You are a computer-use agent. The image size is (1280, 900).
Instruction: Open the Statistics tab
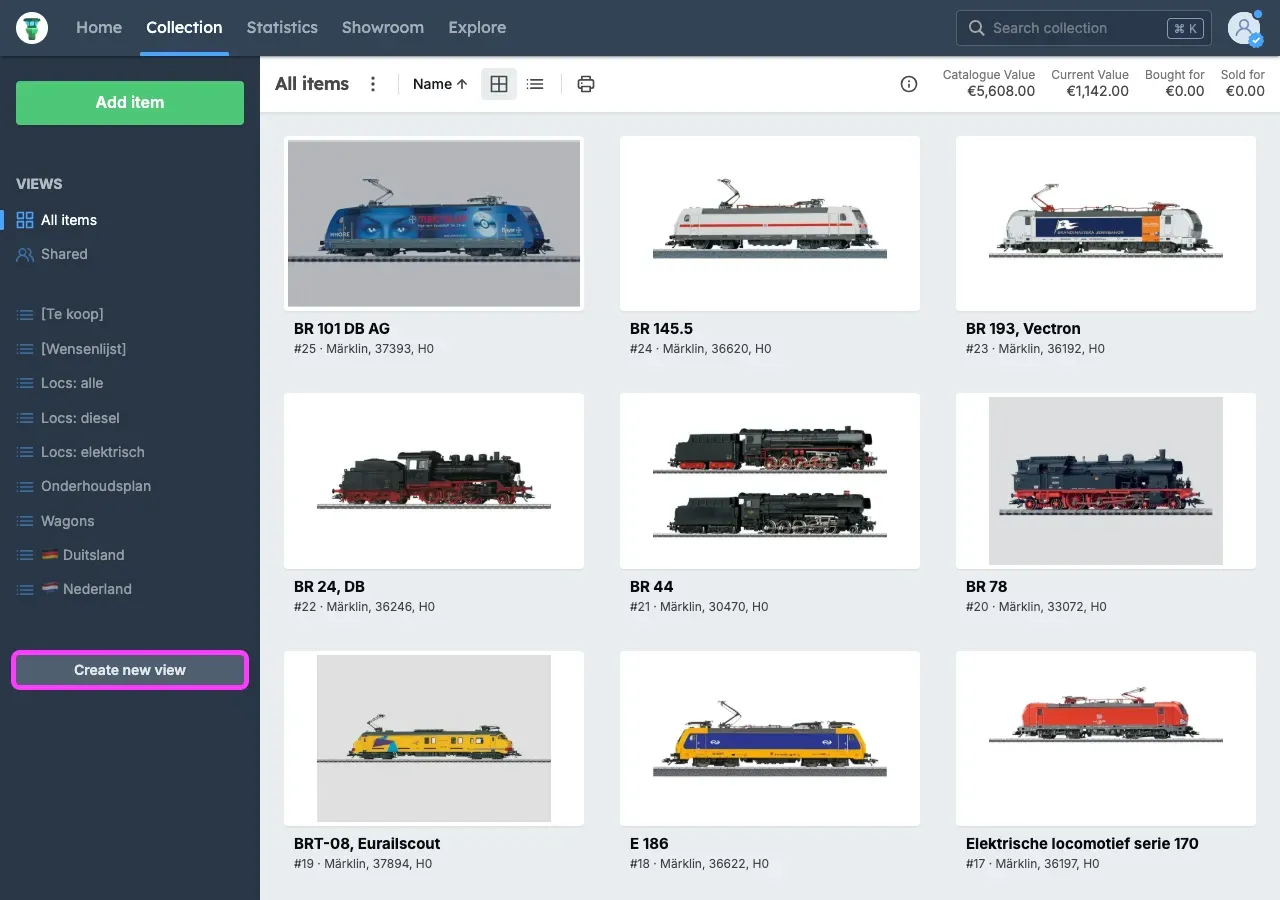pos(282,28)
